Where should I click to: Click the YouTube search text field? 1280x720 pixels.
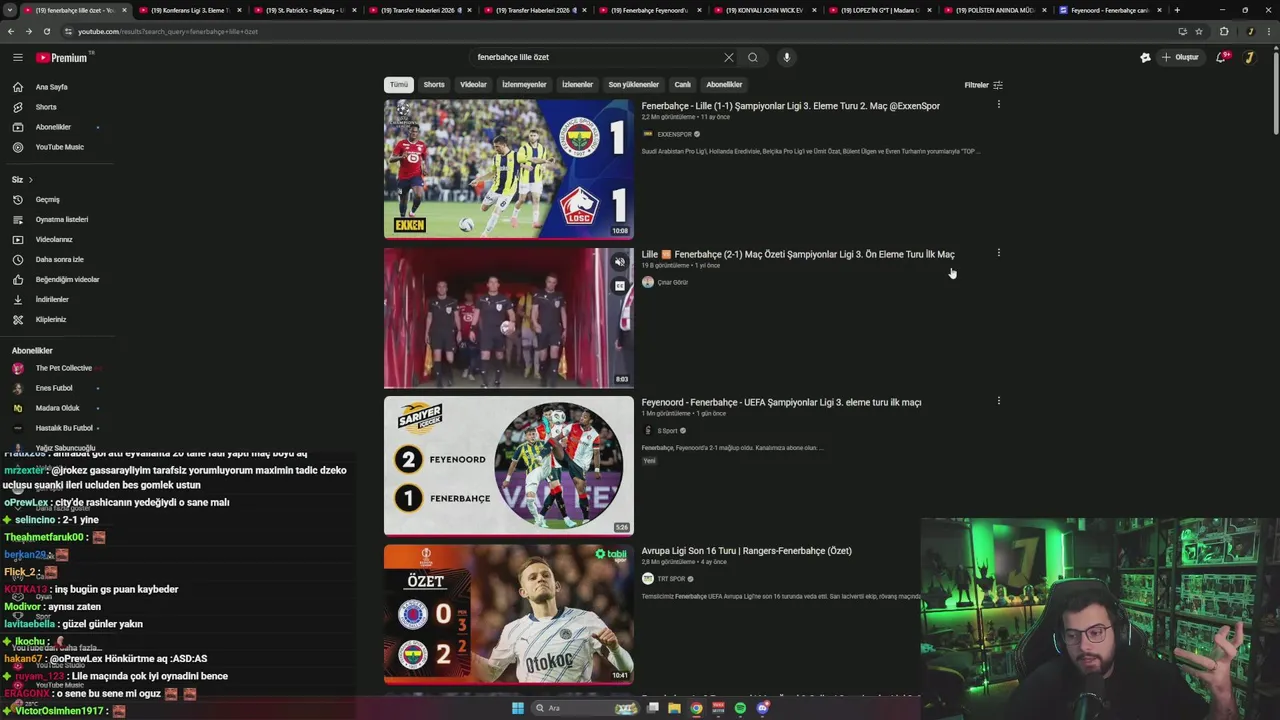point(595,57)
